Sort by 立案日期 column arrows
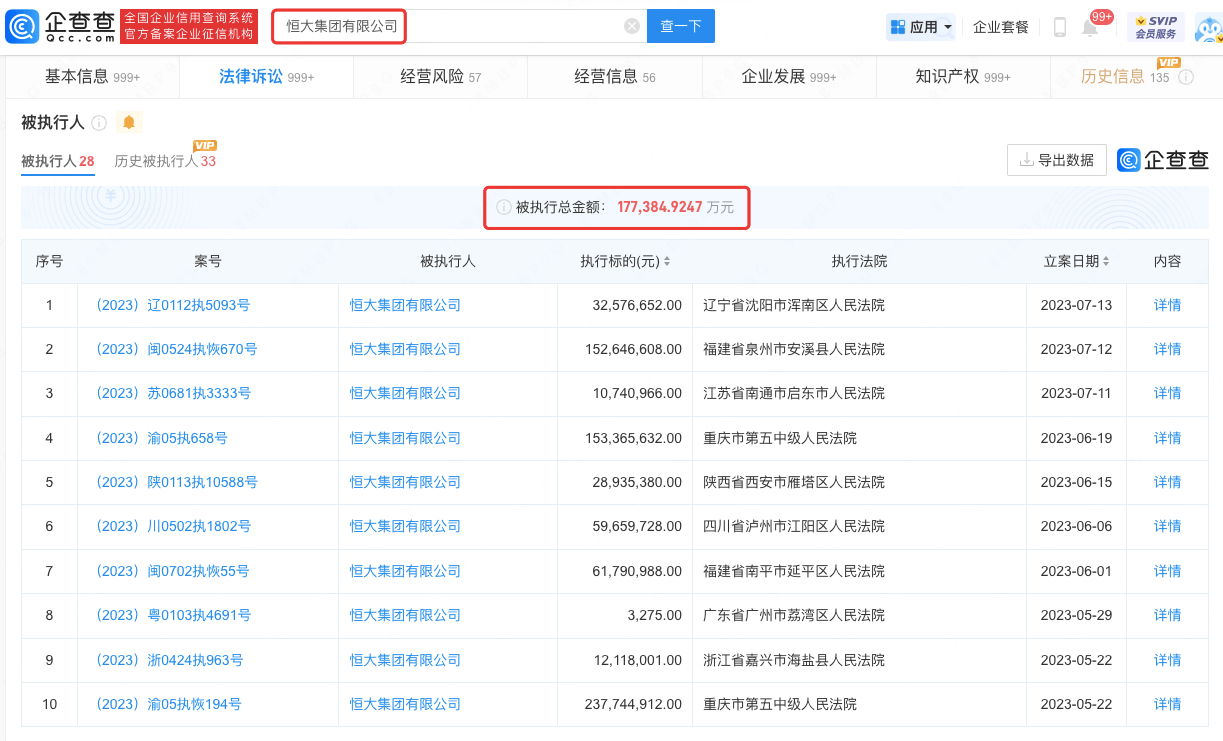Viewport: 1223px width, 741px height. tap(1107, 262)
